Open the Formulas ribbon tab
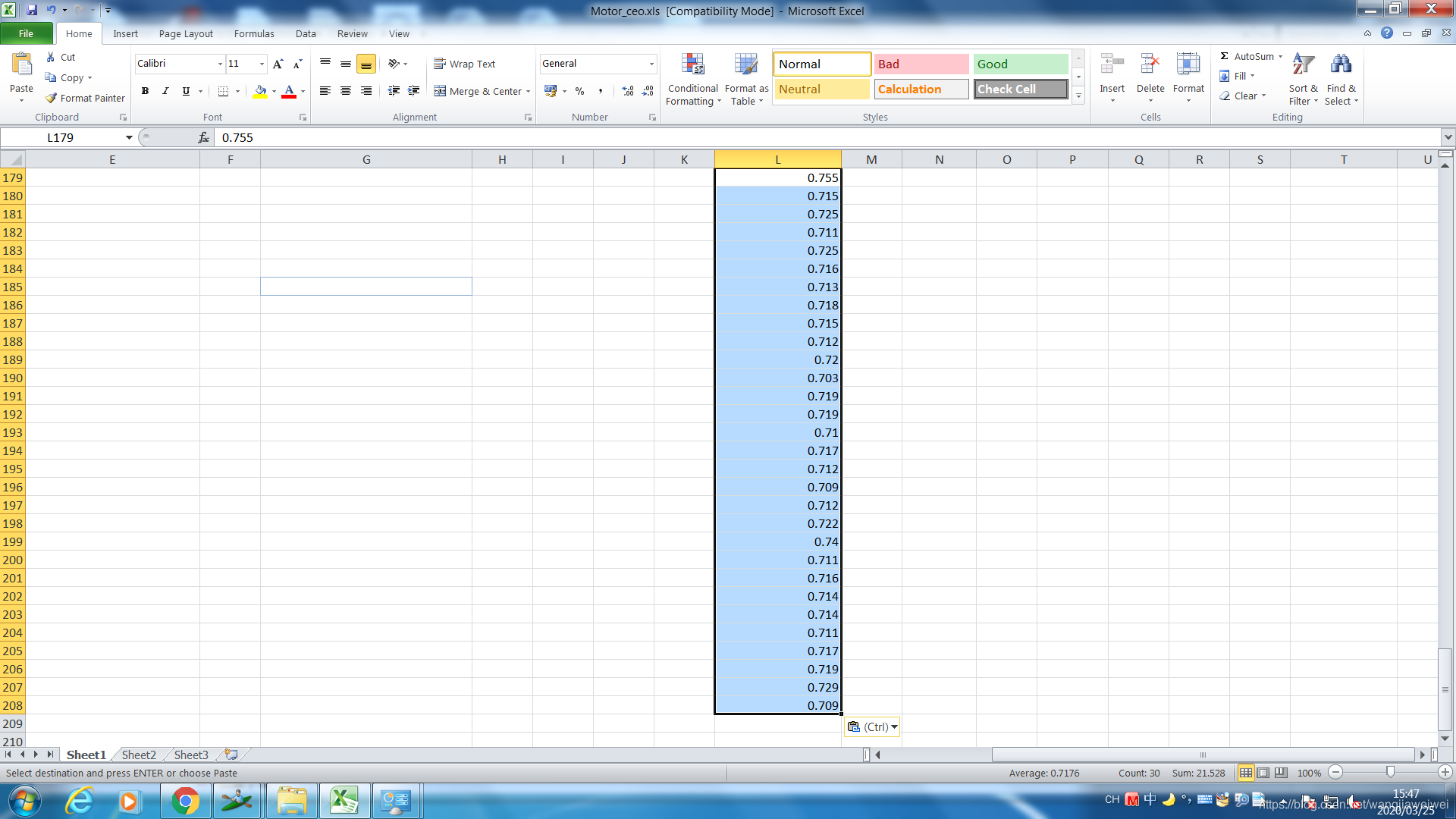This screenshot has height=819, width=1456. click(253, 33)
